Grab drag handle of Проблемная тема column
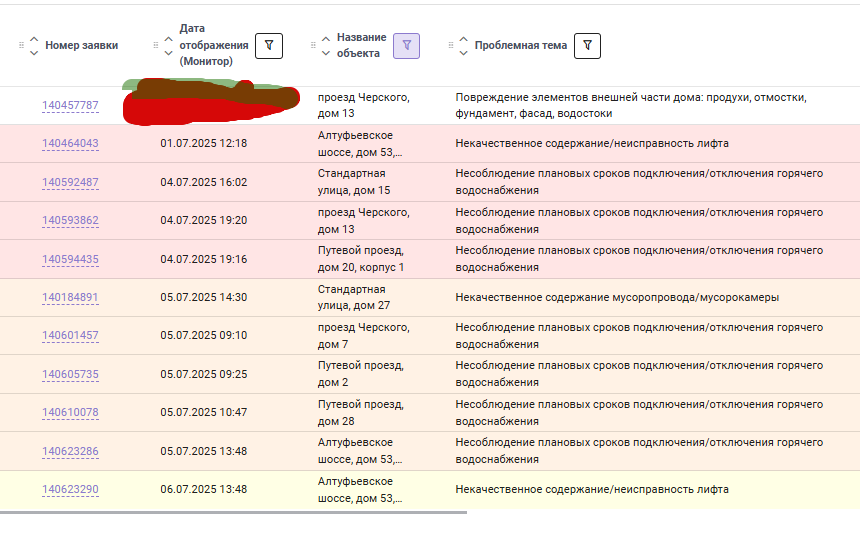Image resolution: width=860 pixels, height=535 pixels. 451,46
